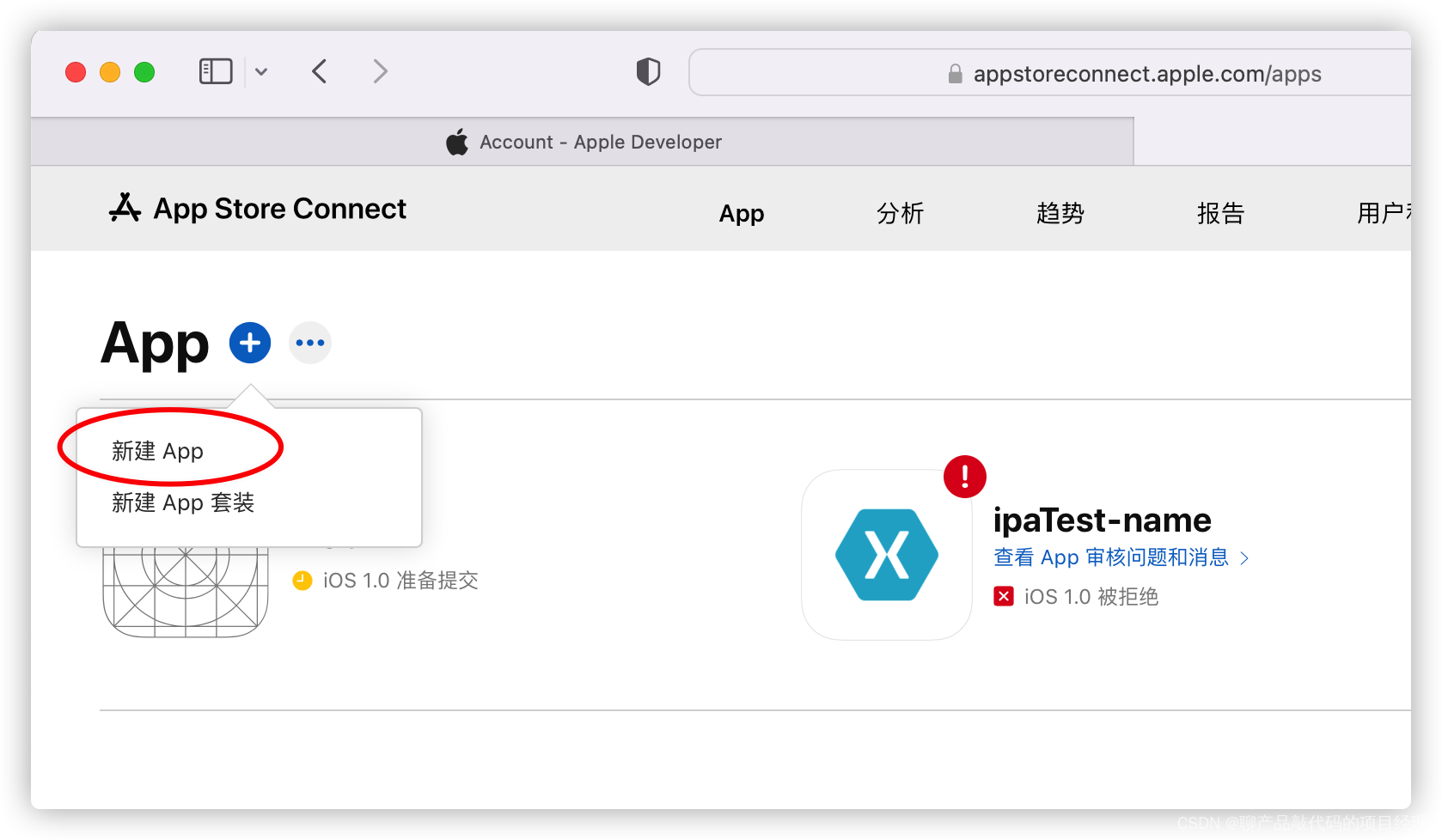Screen dimensions: 1442x840
Task: Click 查看 App 审核问题和消息 link
Action: coord(1111,557)
